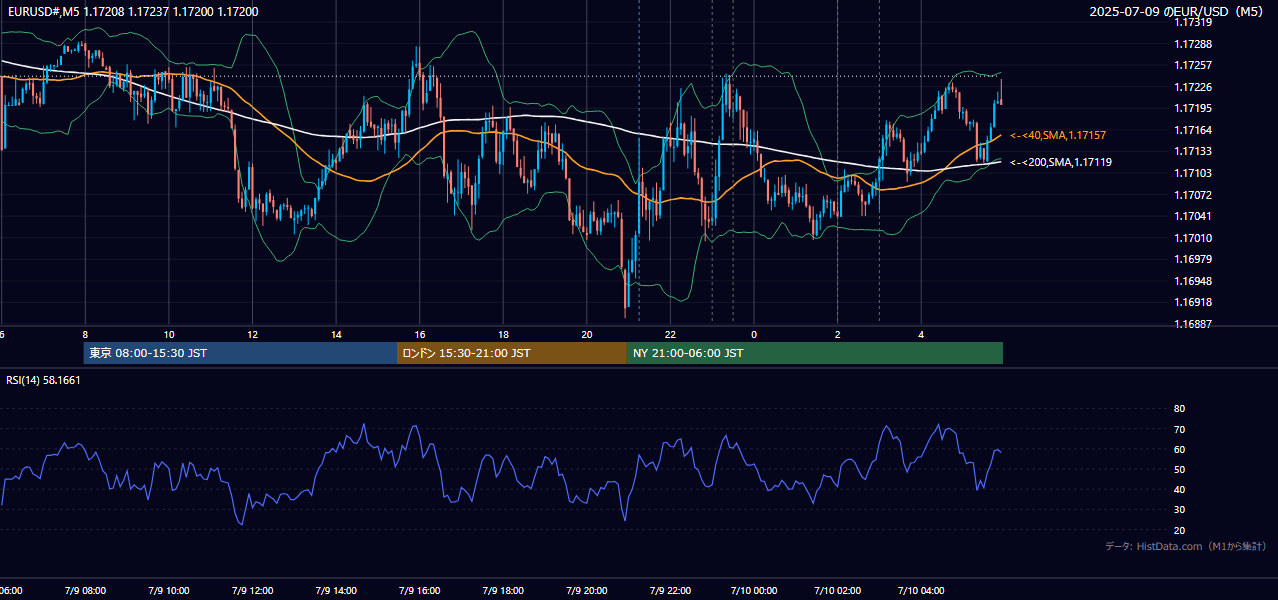Click the 東京 08:00-15:30 JST session bar
This screenshot has height=600, width=1278.
pos(240,353)
